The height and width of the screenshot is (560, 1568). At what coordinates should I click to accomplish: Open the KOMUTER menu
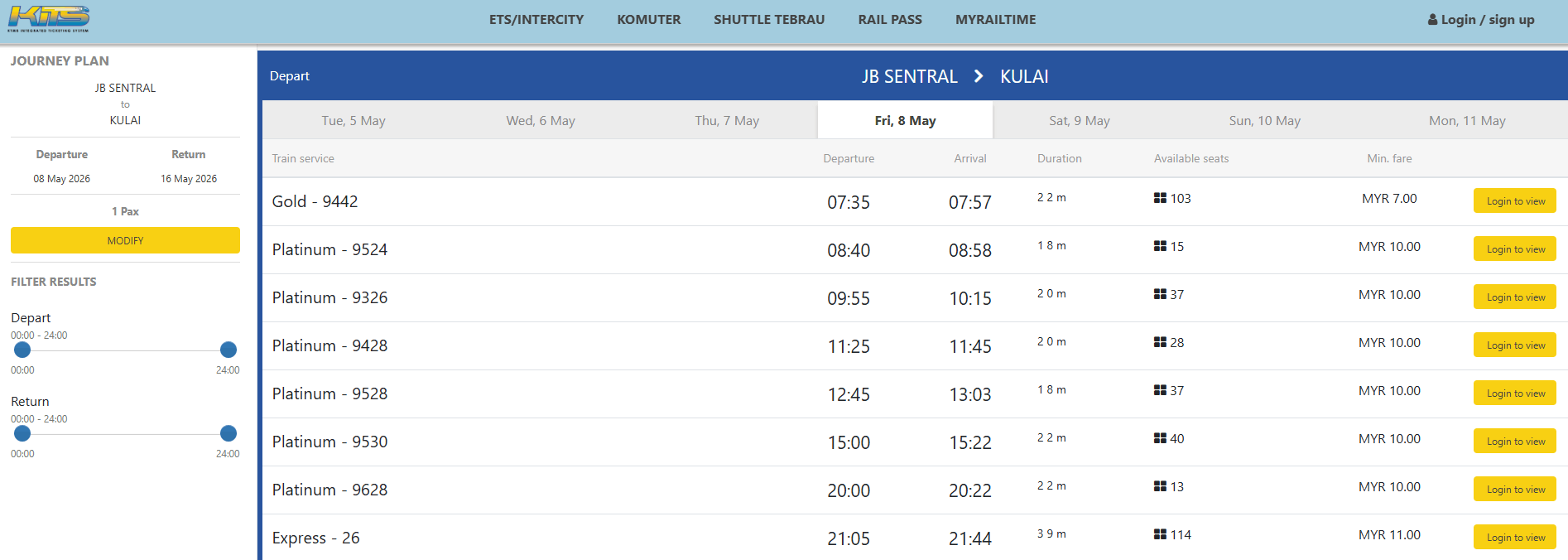pos(649,19)
